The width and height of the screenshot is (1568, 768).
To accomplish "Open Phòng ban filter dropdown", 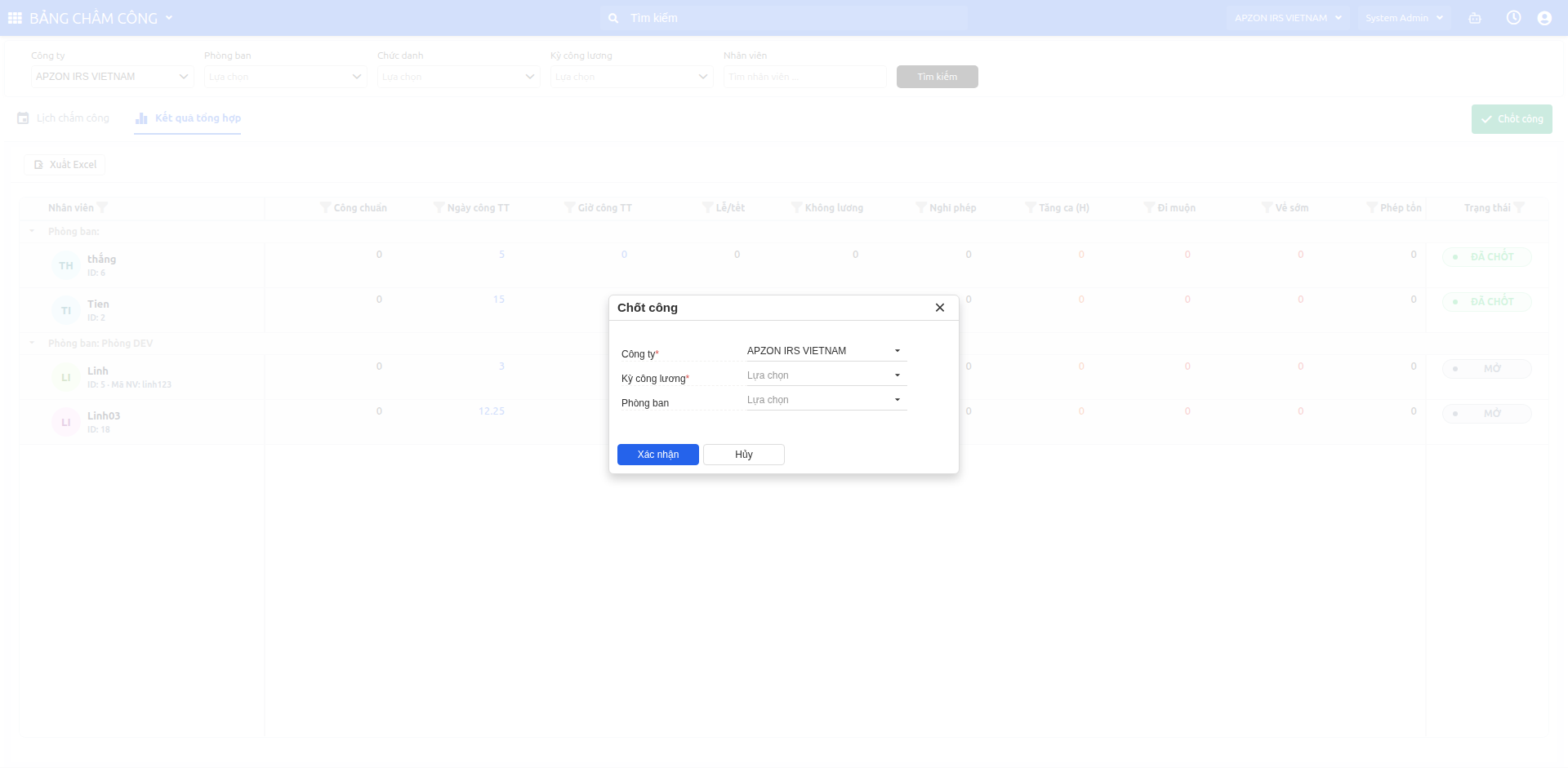I will tap(286, 77).
